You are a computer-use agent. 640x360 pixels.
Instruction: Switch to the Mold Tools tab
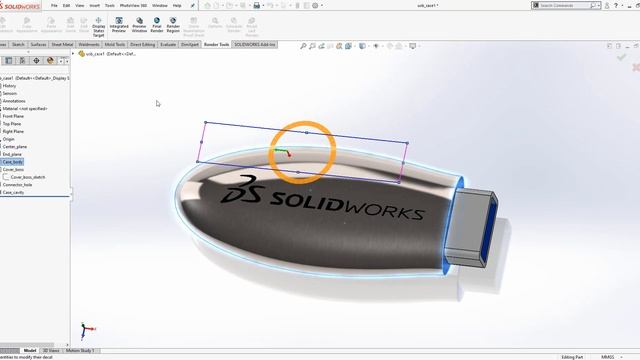click(x=115, y=44)
